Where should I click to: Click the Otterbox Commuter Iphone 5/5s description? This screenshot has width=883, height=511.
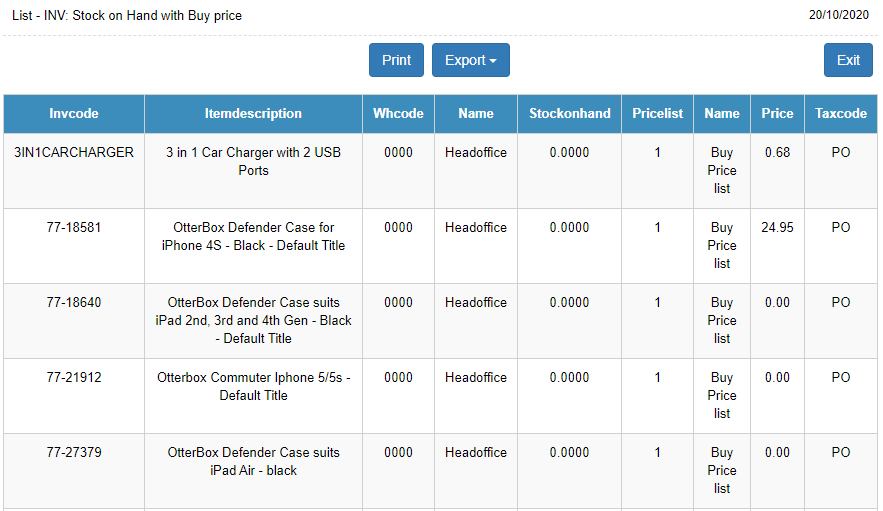(x=253, y=386)
